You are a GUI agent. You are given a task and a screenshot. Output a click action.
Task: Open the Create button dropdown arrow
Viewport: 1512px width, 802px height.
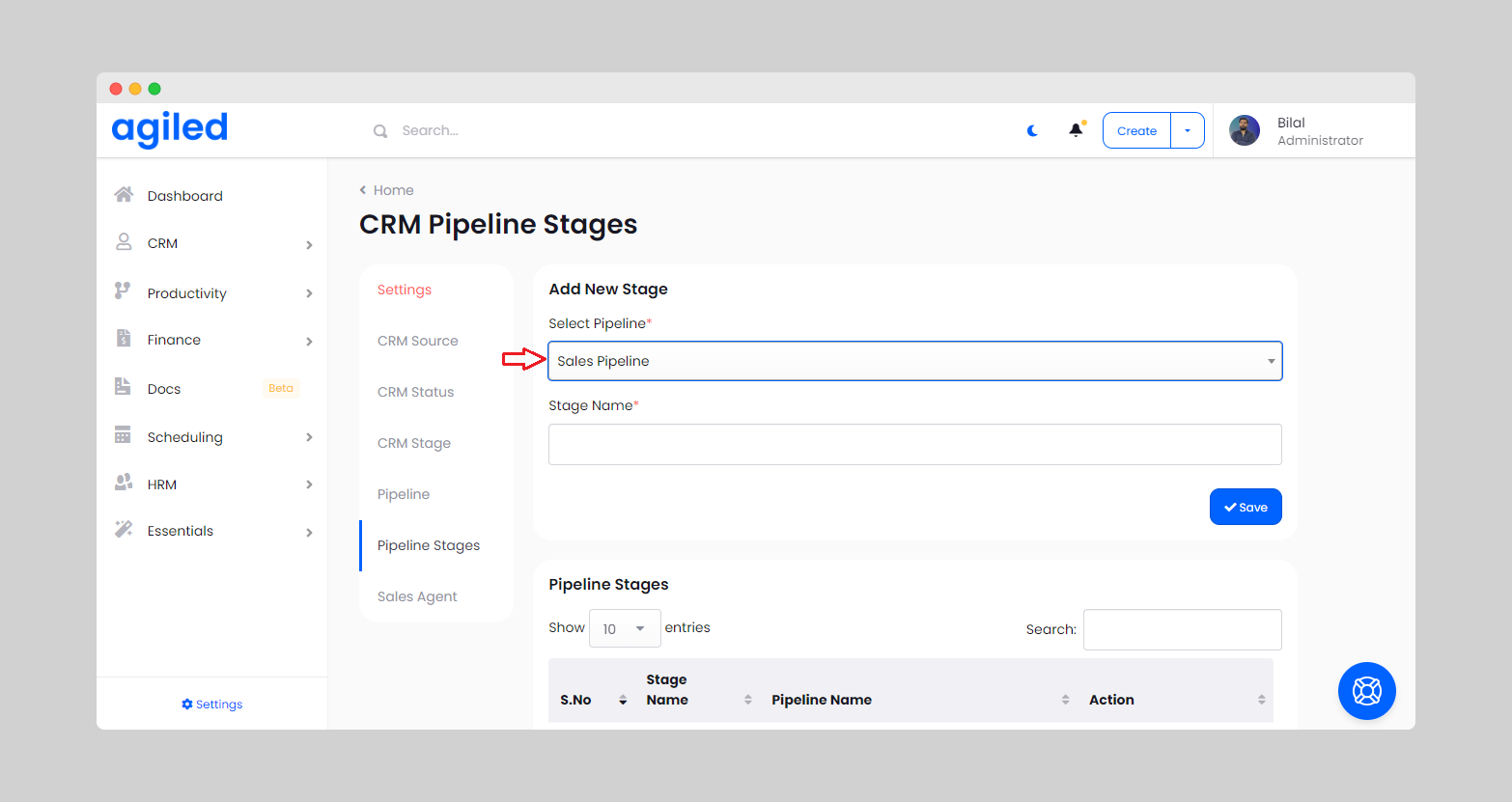[1188, 130]
